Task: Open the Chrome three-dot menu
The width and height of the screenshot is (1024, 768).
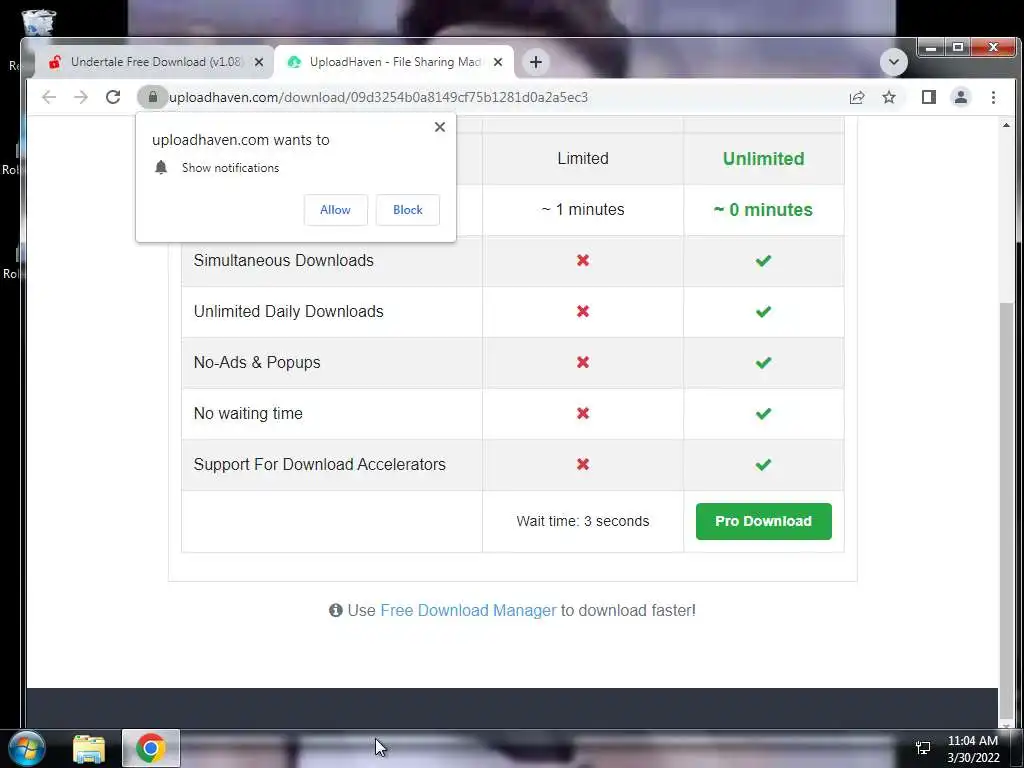Action: tap(993, 97)
